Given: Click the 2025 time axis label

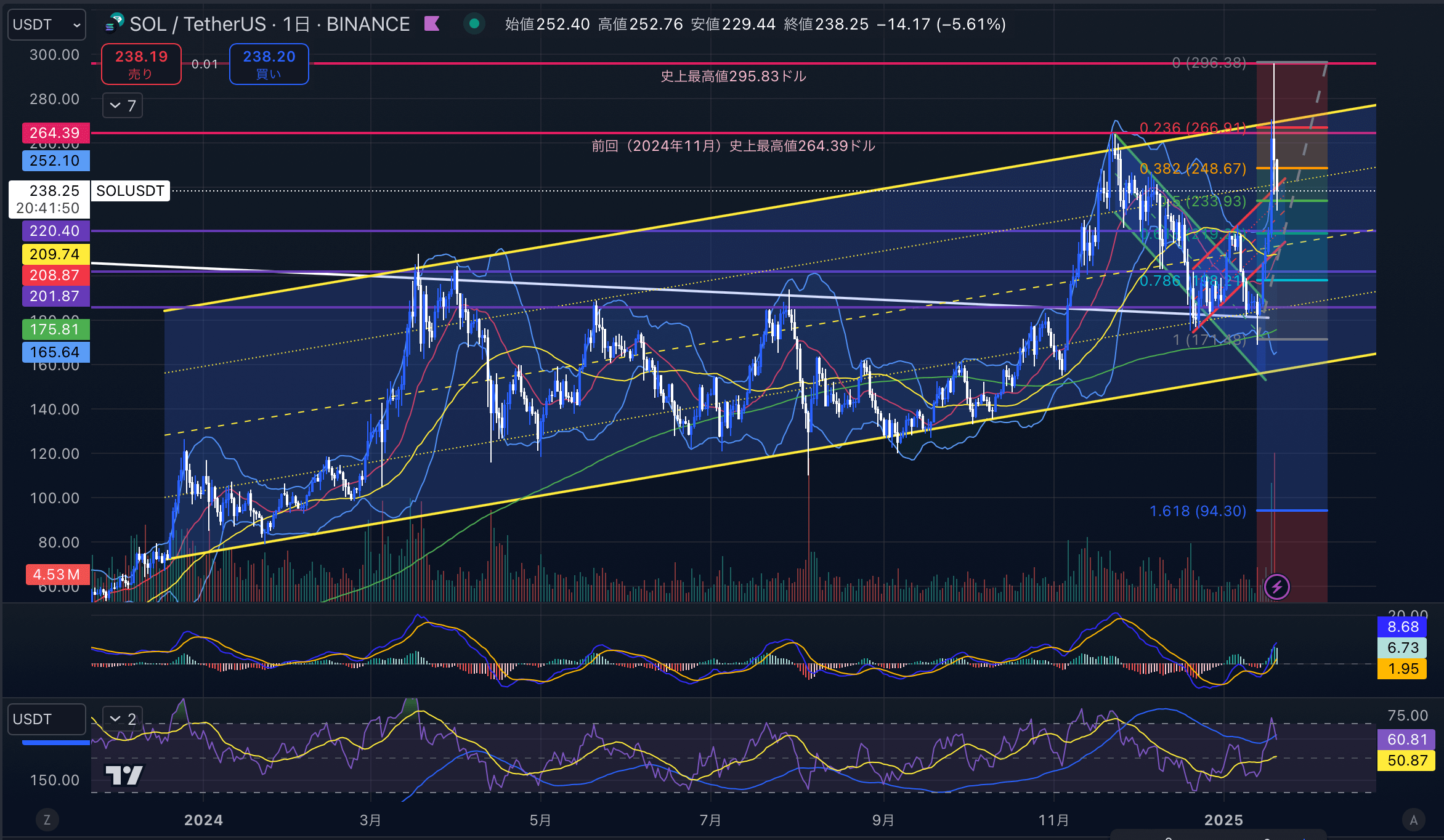Looking at the screenshot, I should coord(1223,820).
